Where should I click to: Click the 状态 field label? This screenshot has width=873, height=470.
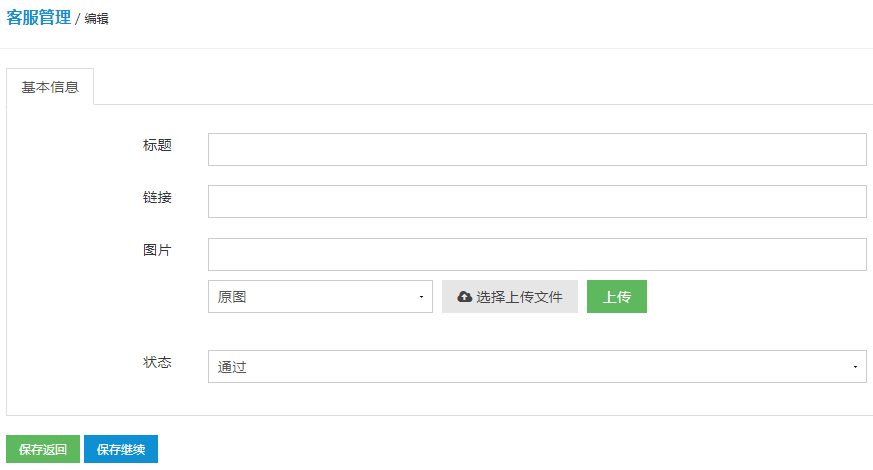[x=157, y=363]
